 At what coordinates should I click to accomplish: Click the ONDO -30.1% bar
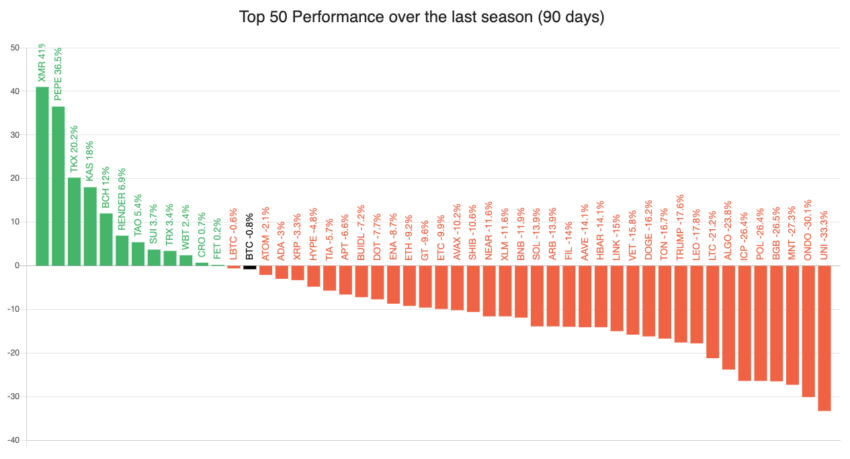click(x=808, y=331)
